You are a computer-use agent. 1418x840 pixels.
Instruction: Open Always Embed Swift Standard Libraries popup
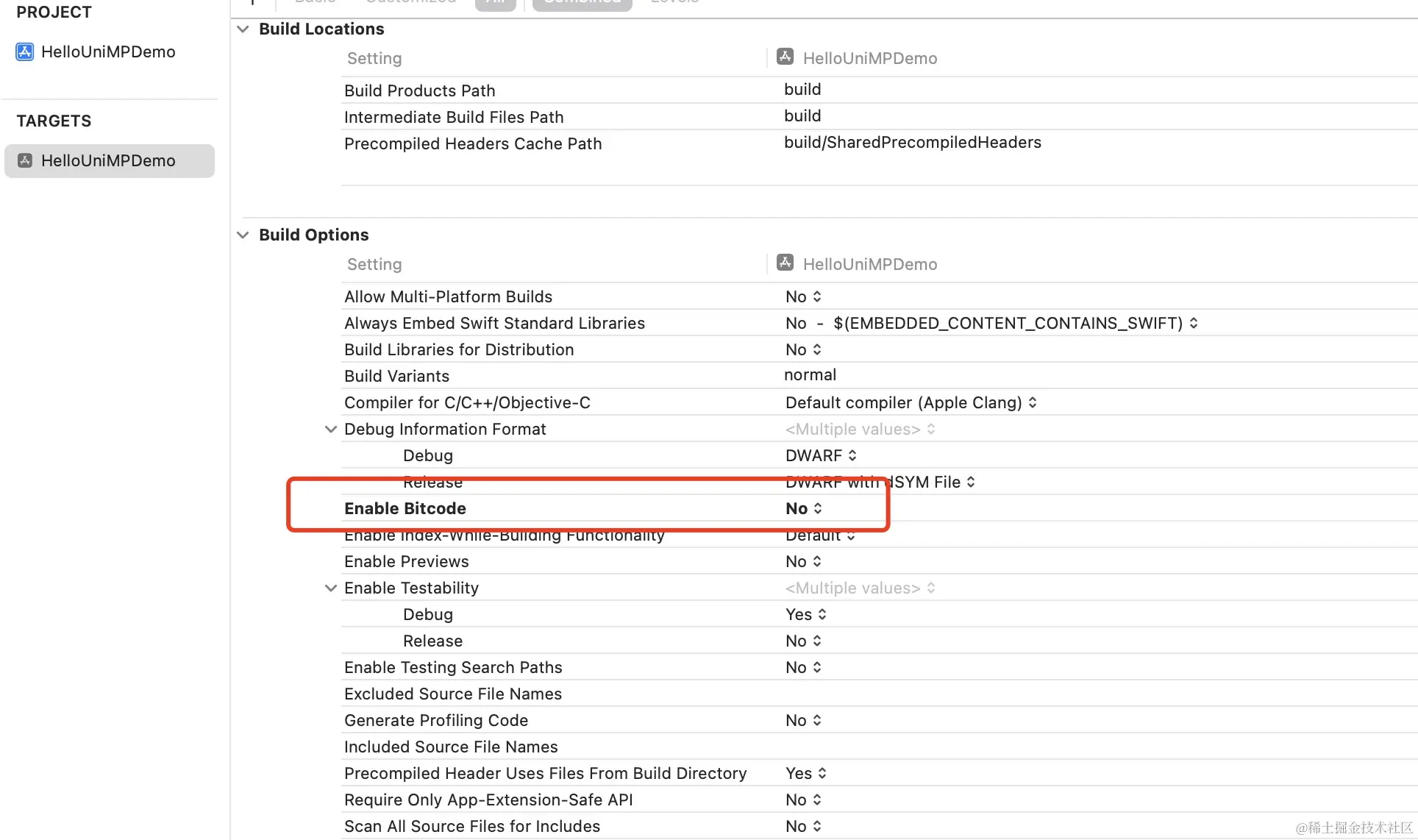(x=991, y=323)
